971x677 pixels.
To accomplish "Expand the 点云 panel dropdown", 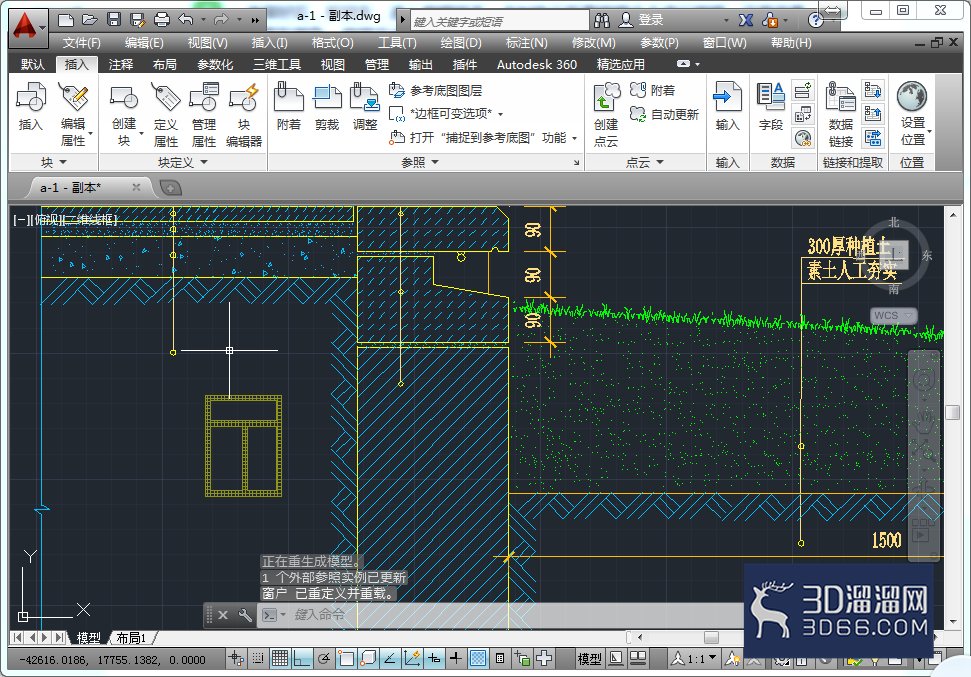I will [x=645, y=162].
